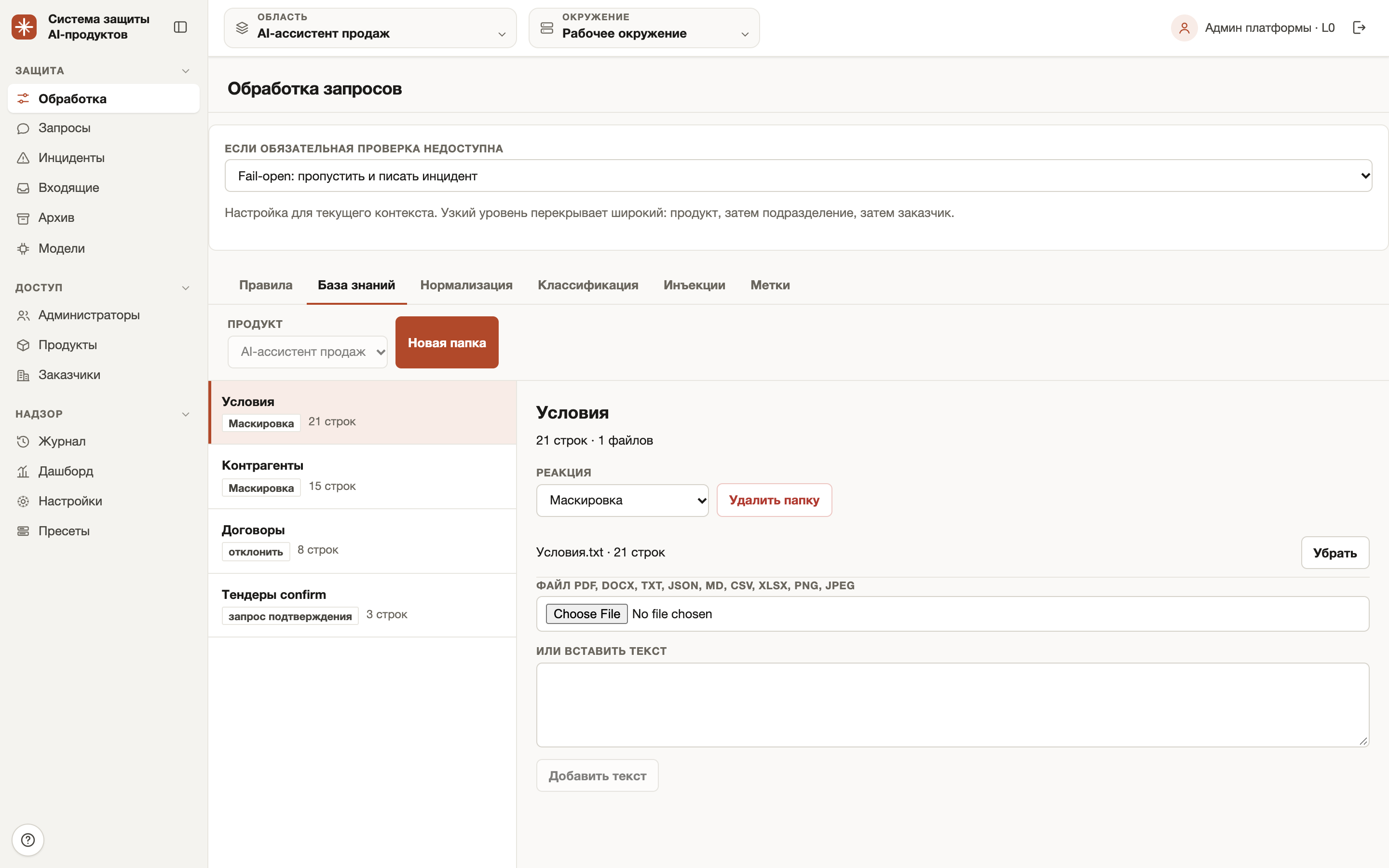Open the Область AI-ассистент продаж dropdown
The width and height of the screenshot is (1389, 868).
pyautogui.click(x=370, y=27)
